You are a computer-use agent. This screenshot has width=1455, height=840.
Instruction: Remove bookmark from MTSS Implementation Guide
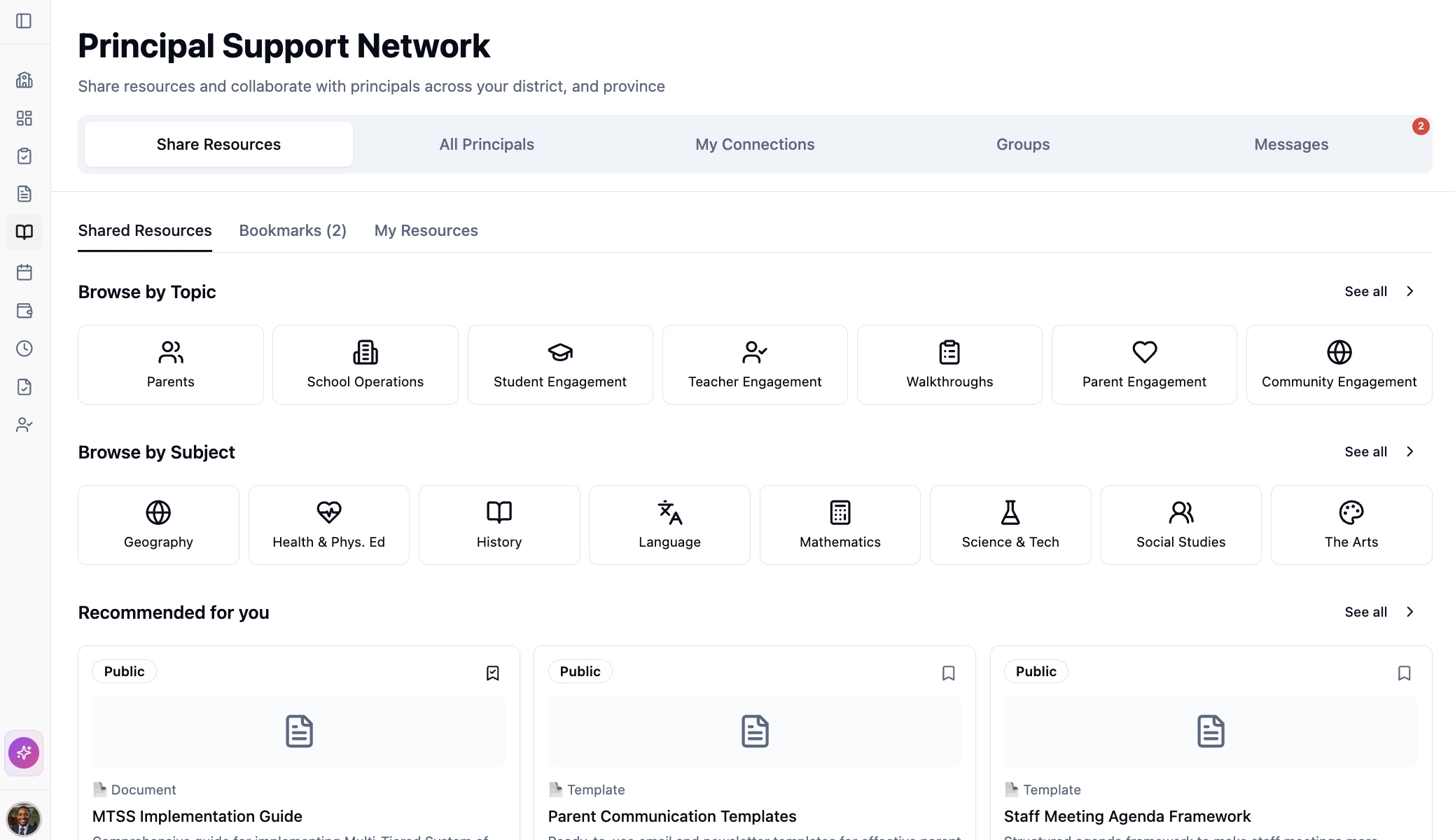point(493,673)
